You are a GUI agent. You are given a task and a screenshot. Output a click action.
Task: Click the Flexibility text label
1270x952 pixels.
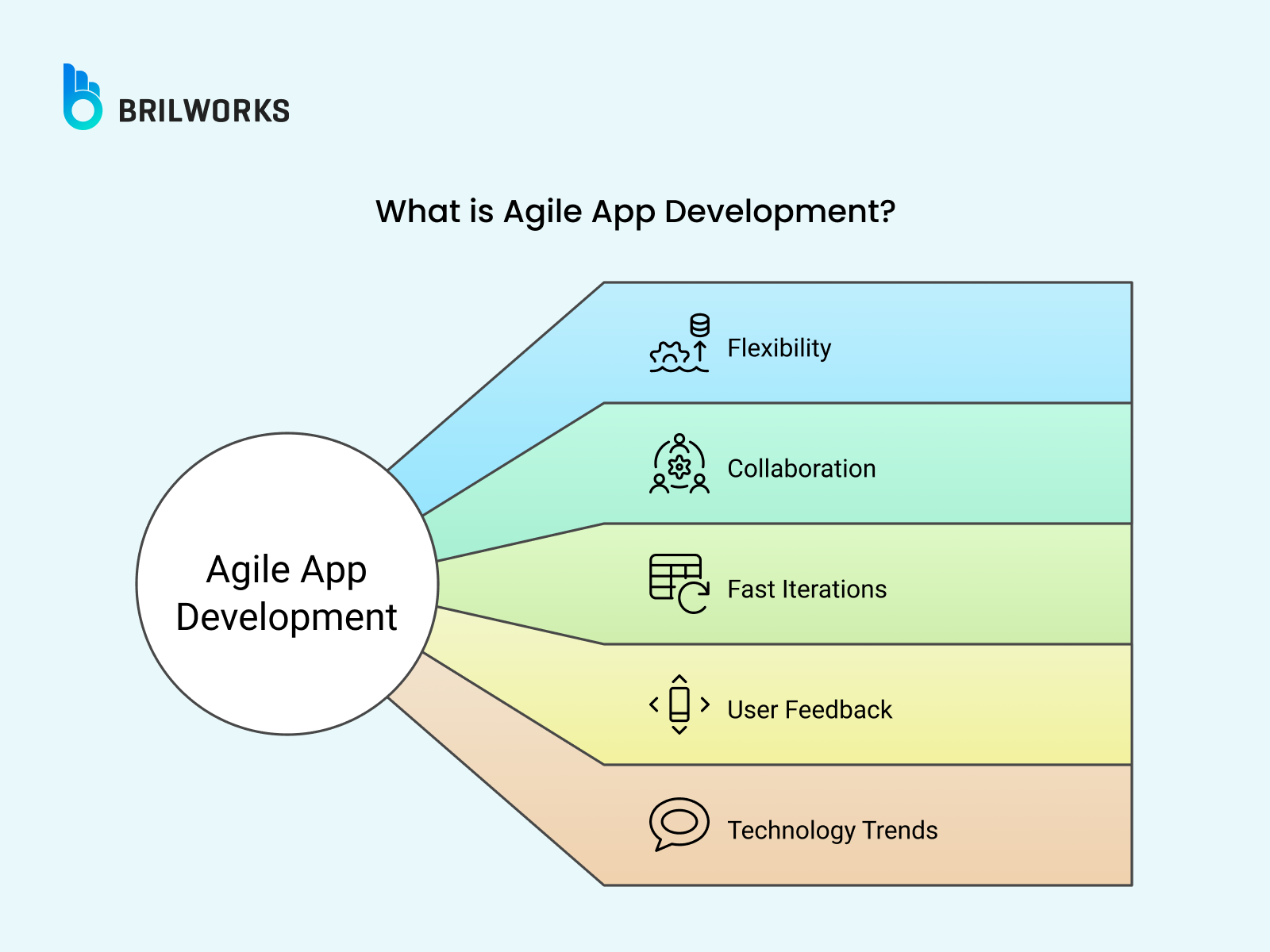(779, 347)
